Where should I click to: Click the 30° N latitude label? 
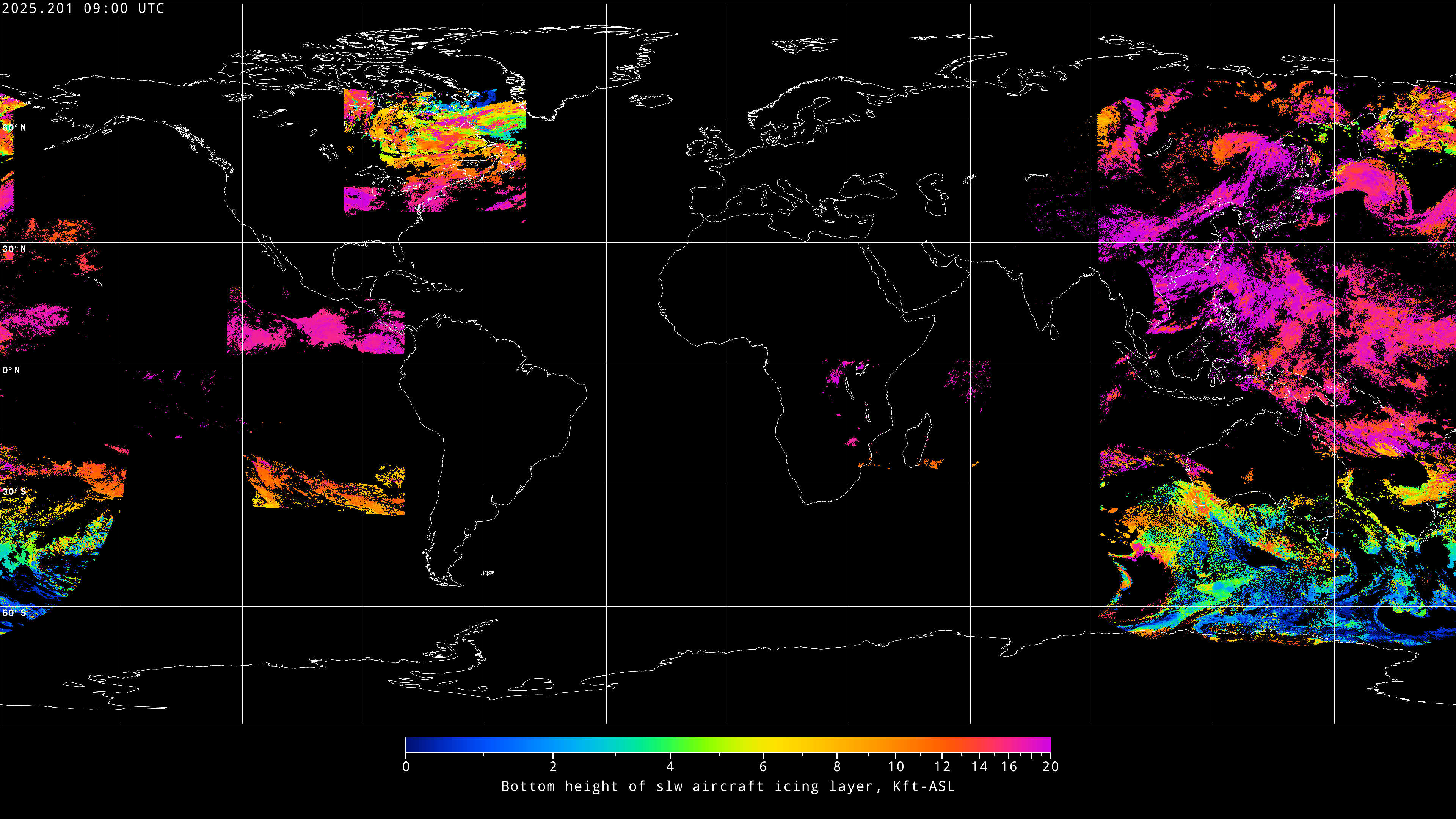[14, 249]
